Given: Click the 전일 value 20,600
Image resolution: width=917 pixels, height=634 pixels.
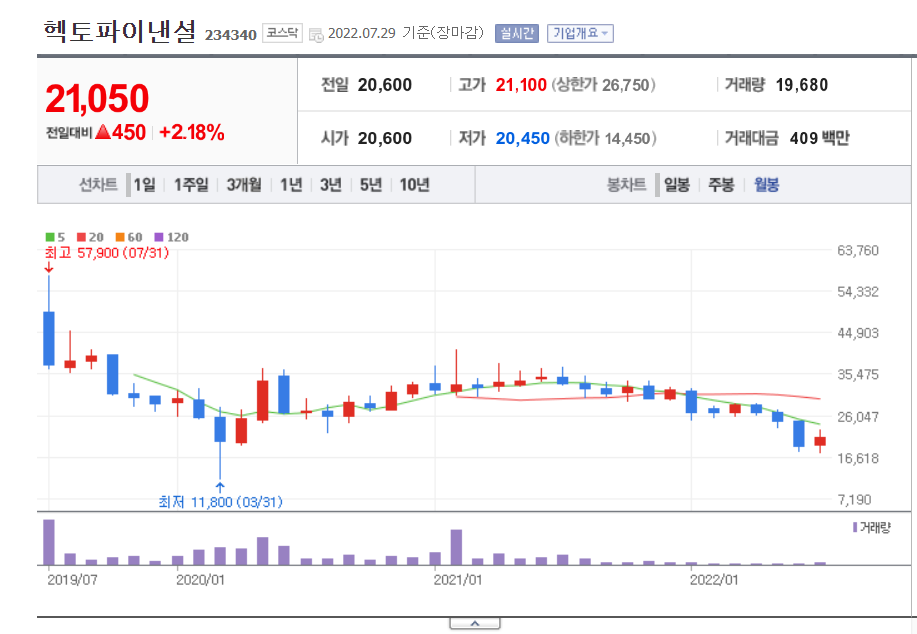Looking at the screenshot, I should (x=385, y=85).
